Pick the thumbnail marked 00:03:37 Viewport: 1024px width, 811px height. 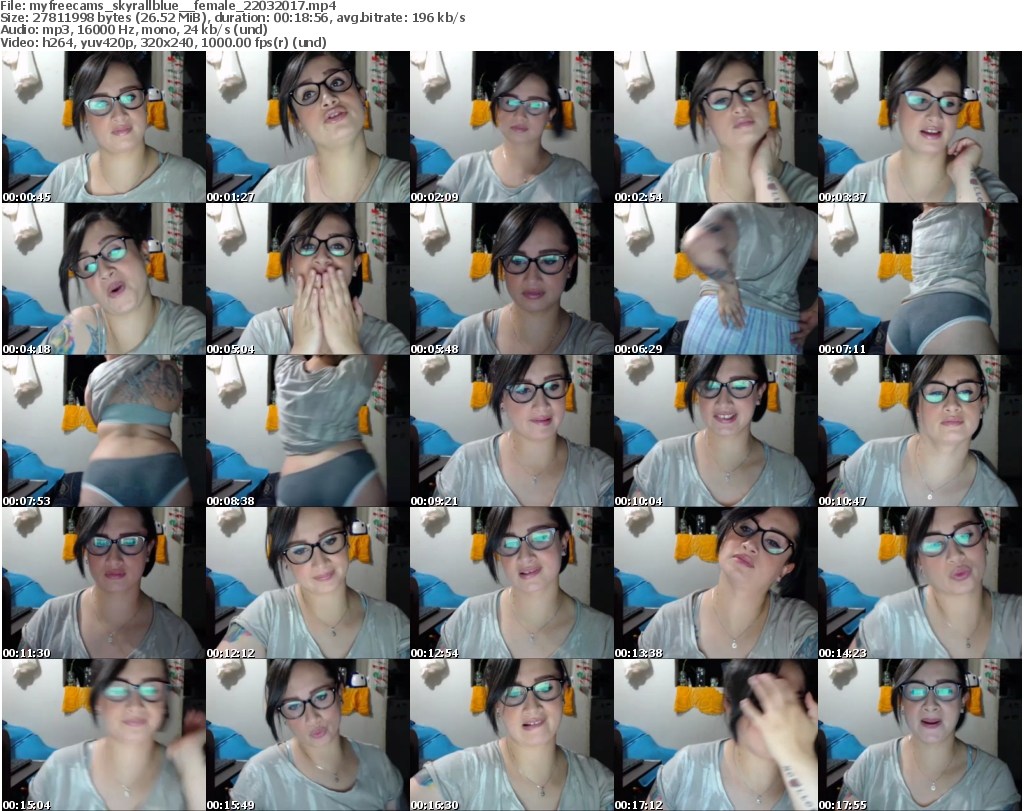(920, 127)
